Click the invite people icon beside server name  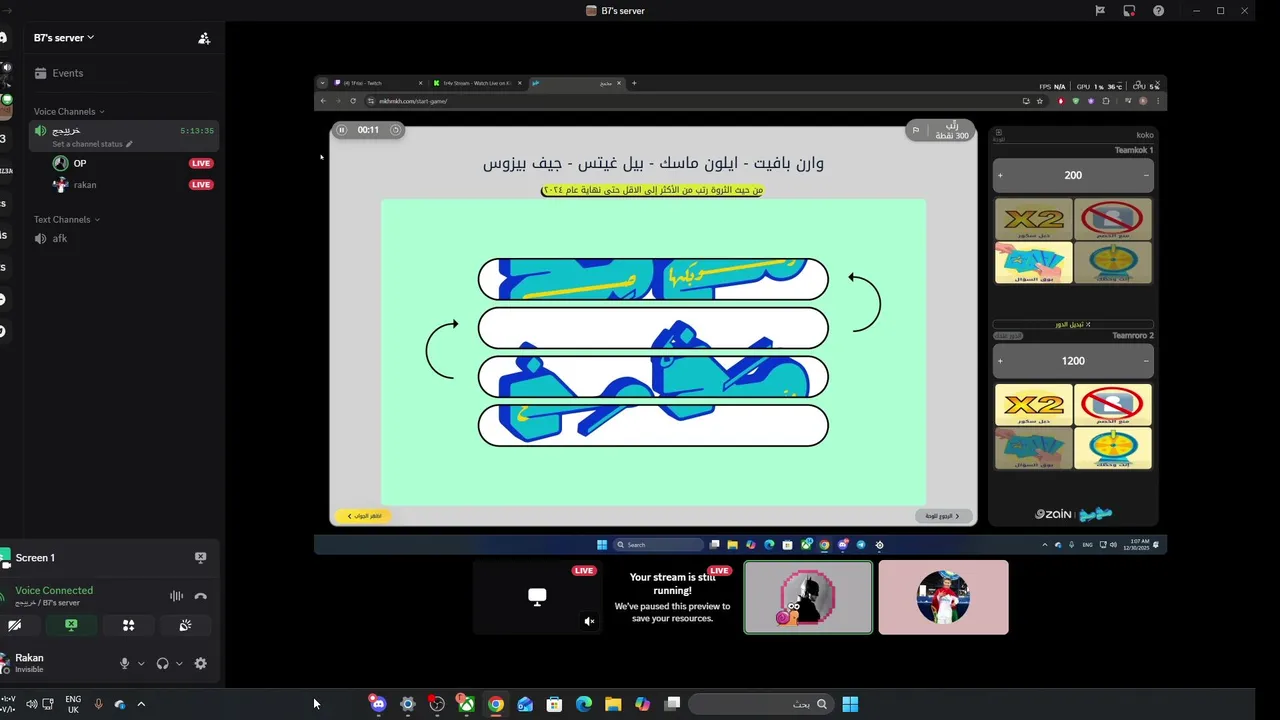(x=204, y=38)
